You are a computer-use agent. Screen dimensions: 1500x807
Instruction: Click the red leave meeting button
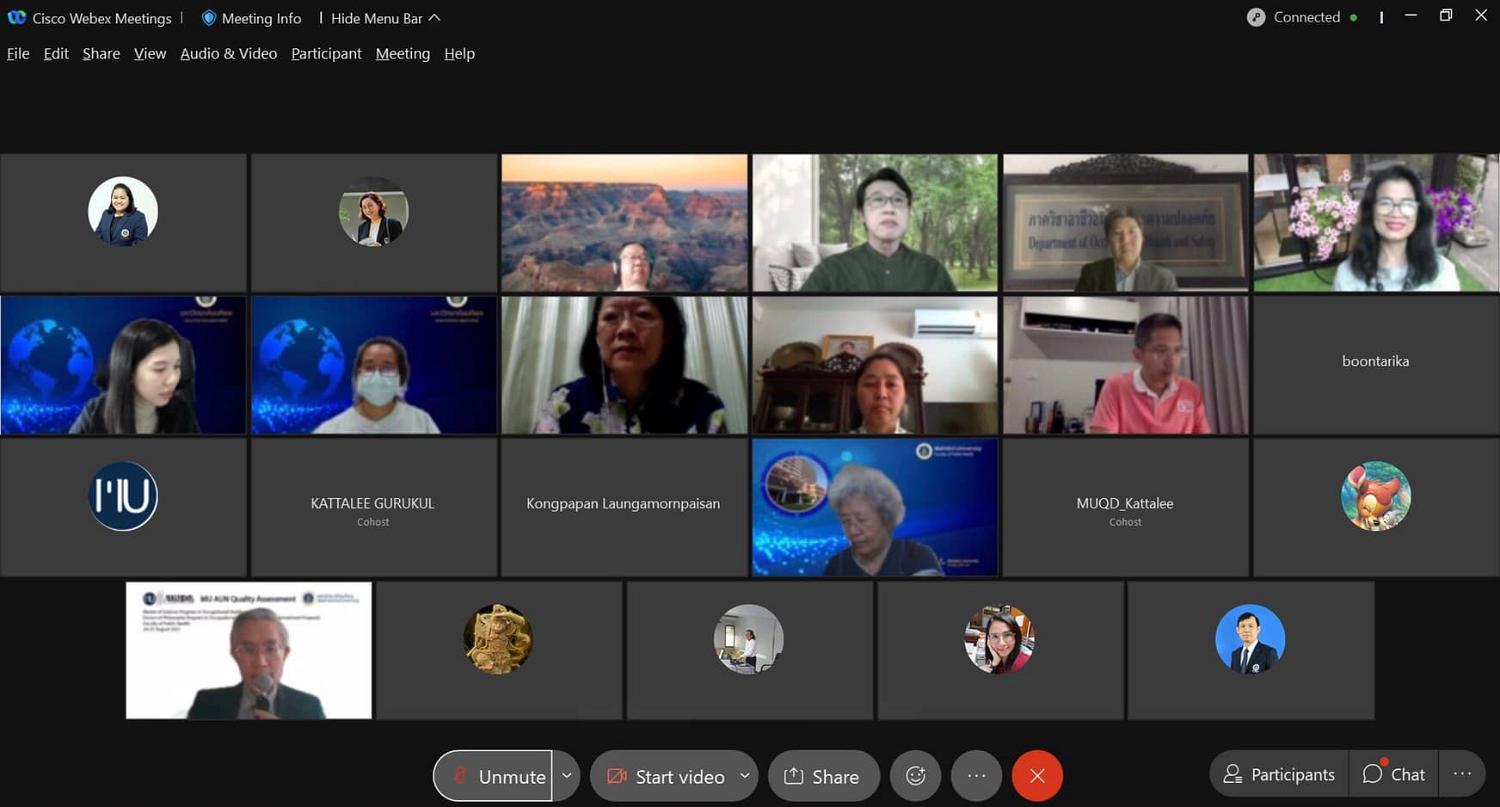1037,776
